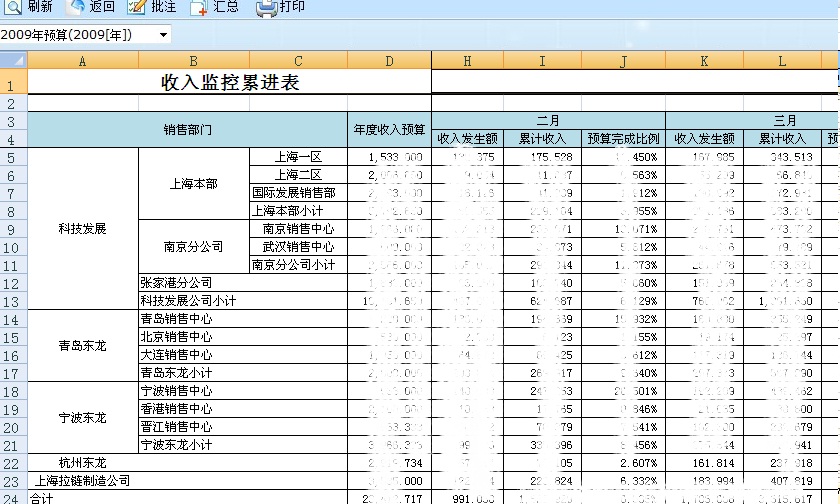Select column A header
The image size is (840, 504).
coord(82,61)
